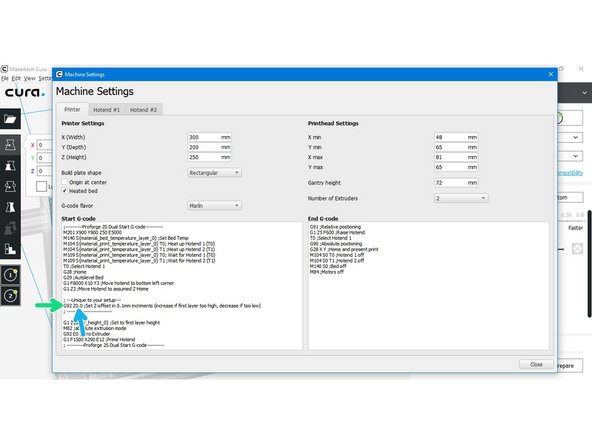
Task: Open the Edit menu in Cura
Action: (x=16, y=79)
